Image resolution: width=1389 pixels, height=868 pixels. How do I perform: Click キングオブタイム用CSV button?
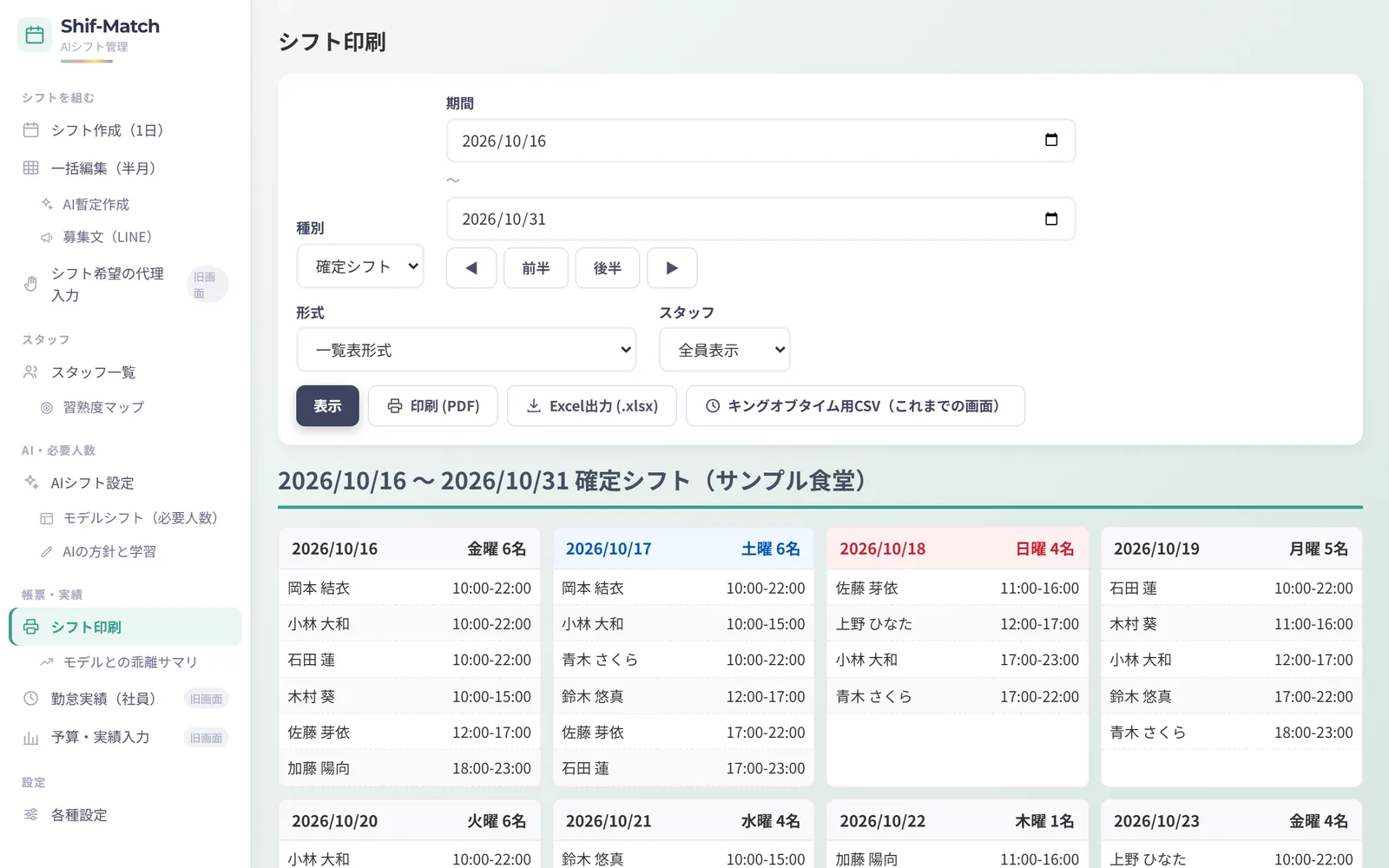pyautogui.click(x=855, y=406)
